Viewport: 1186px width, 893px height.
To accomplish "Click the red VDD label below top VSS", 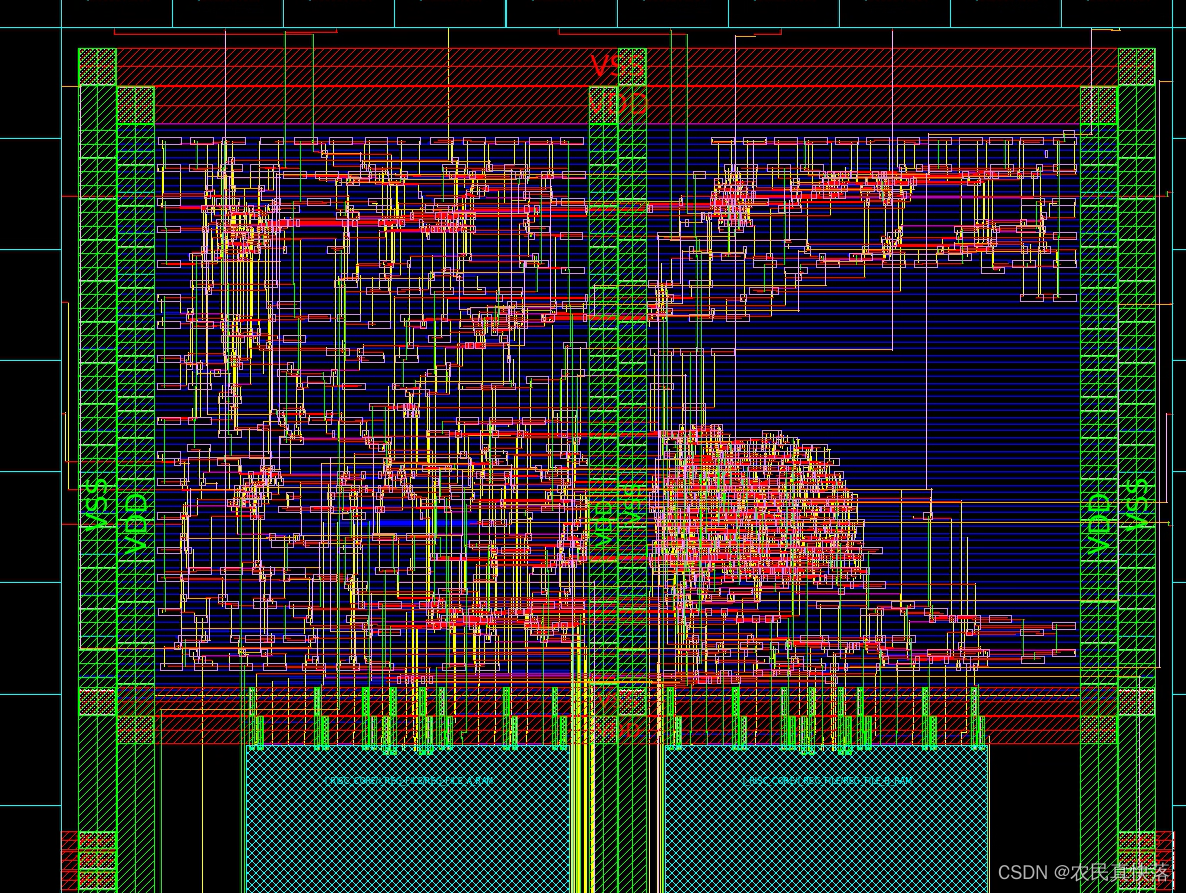I will (617, 103).
